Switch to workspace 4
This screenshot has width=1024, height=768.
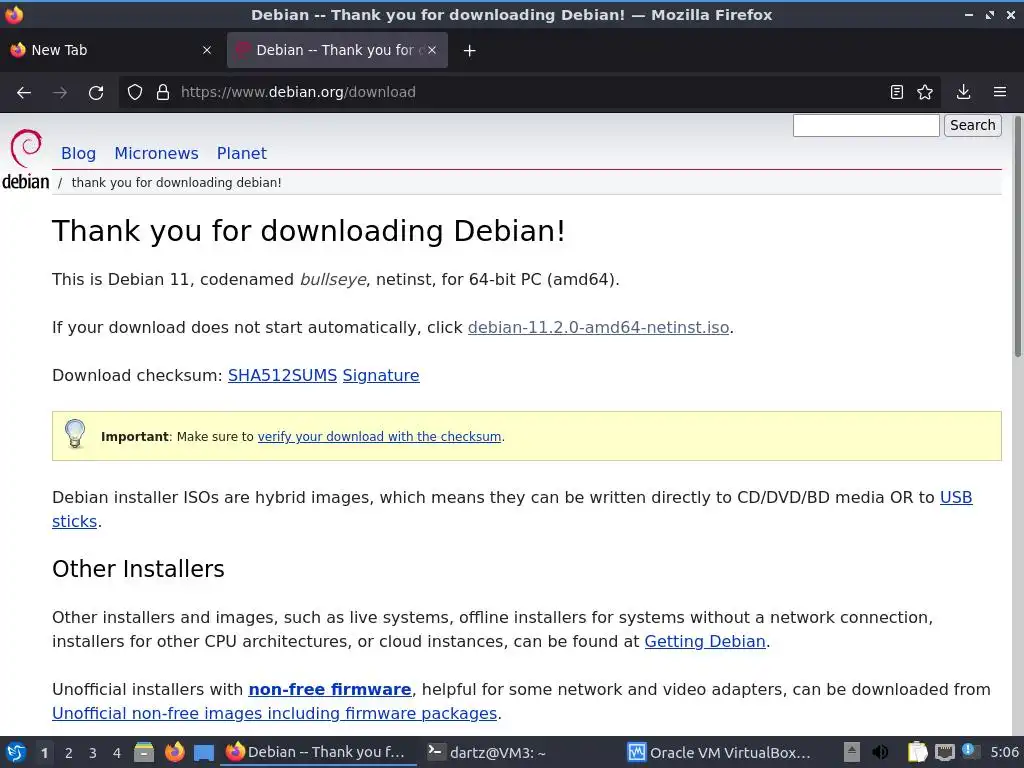(x=117, y=753)
